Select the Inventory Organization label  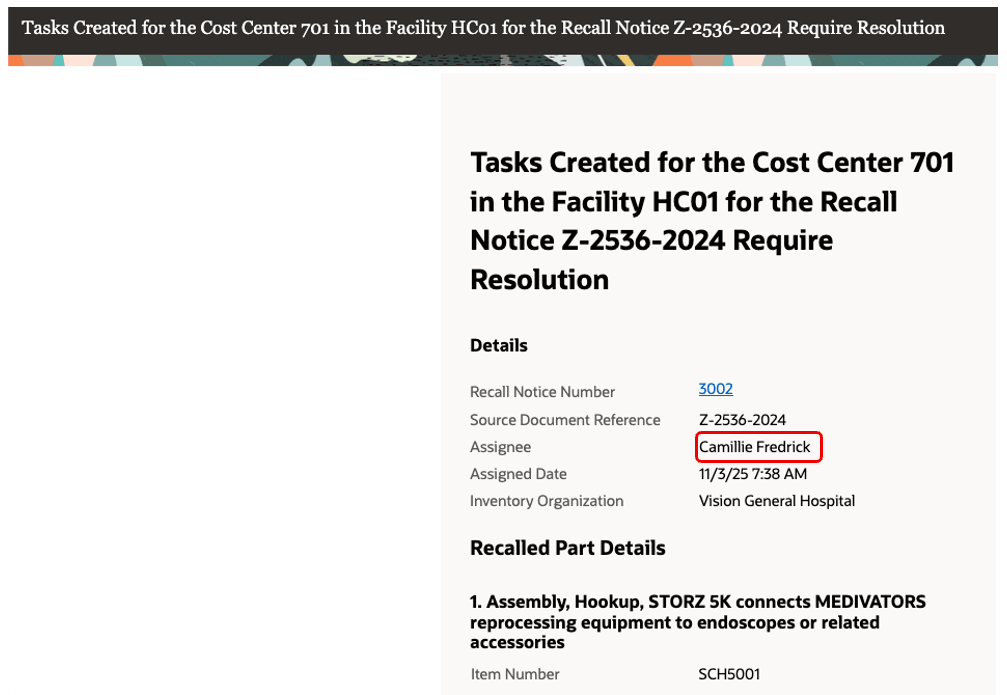click(546, 500)
